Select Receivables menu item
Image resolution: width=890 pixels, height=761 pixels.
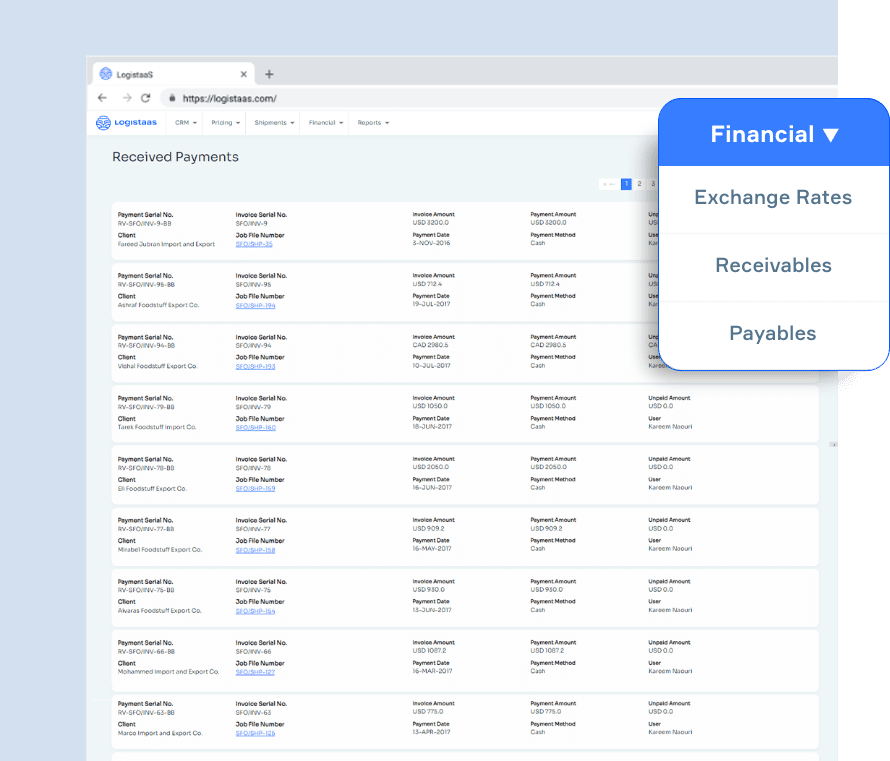point(773,265)
